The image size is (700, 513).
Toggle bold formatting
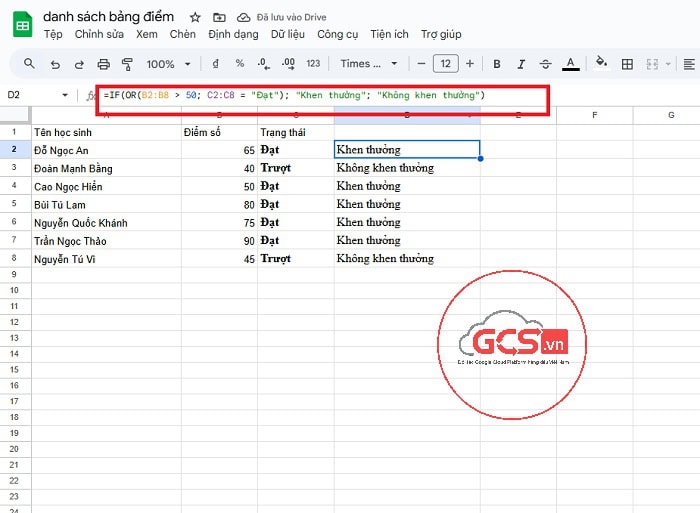point(497,64)
